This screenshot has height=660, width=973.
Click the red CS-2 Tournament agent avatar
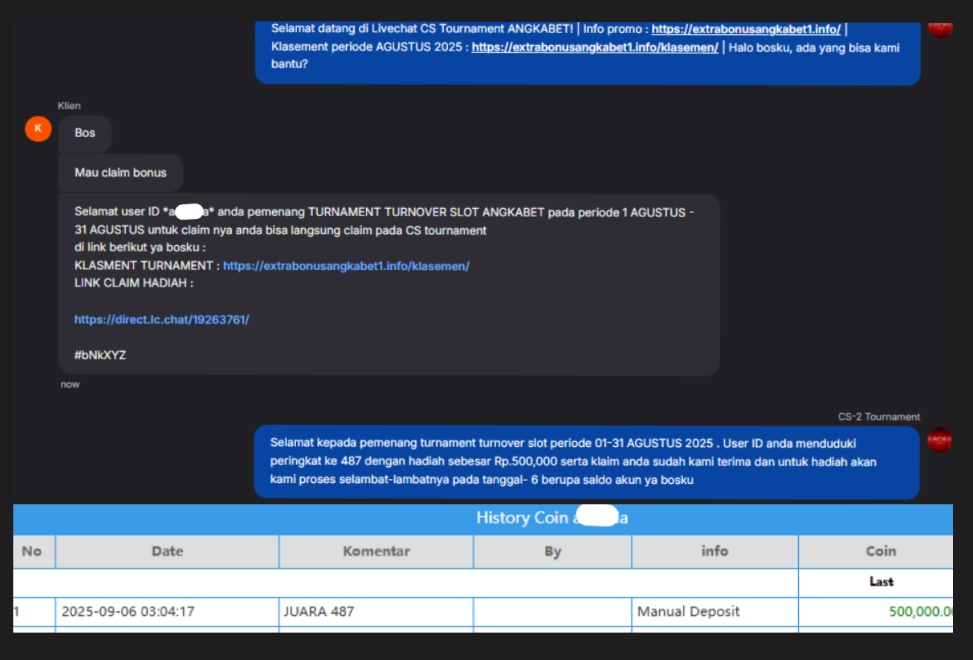tap(939, 440)
